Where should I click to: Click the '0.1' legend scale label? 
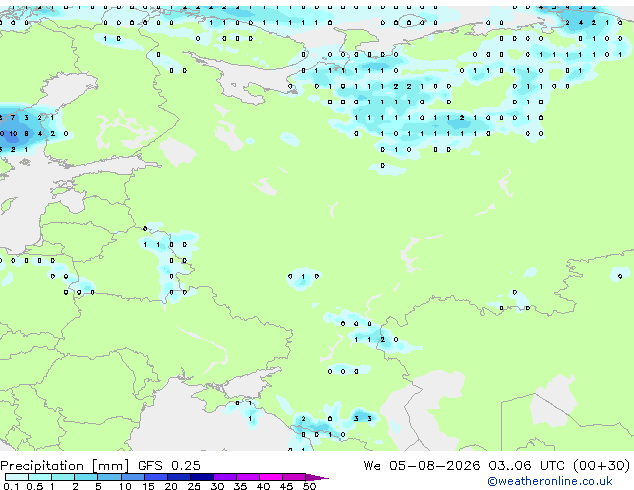11,486
